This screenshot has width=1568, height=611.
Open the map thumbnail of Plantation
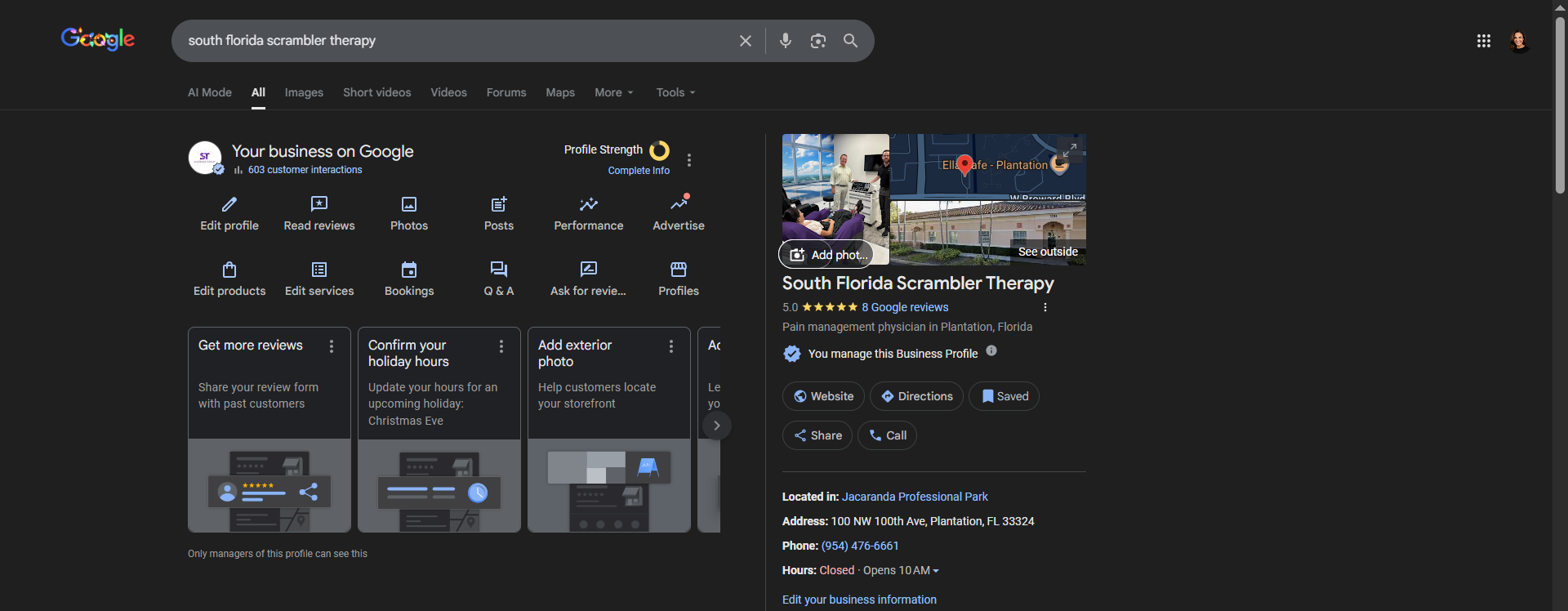click(988, 166)
